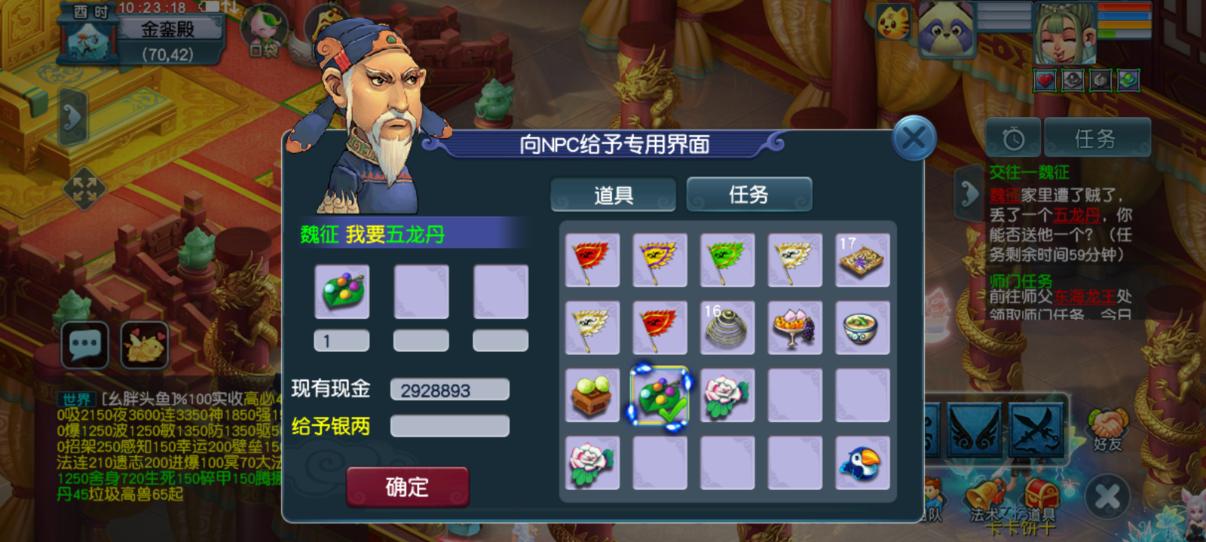Select the treasure map item marked 17
This screenshot has height=542, width=1206.
pos(862,260)
